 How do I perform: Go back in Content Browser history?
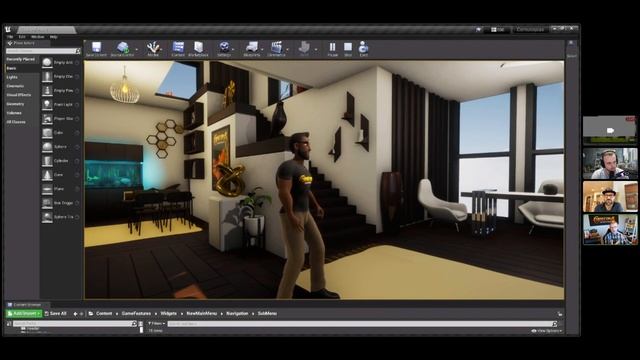click(75, 313)
